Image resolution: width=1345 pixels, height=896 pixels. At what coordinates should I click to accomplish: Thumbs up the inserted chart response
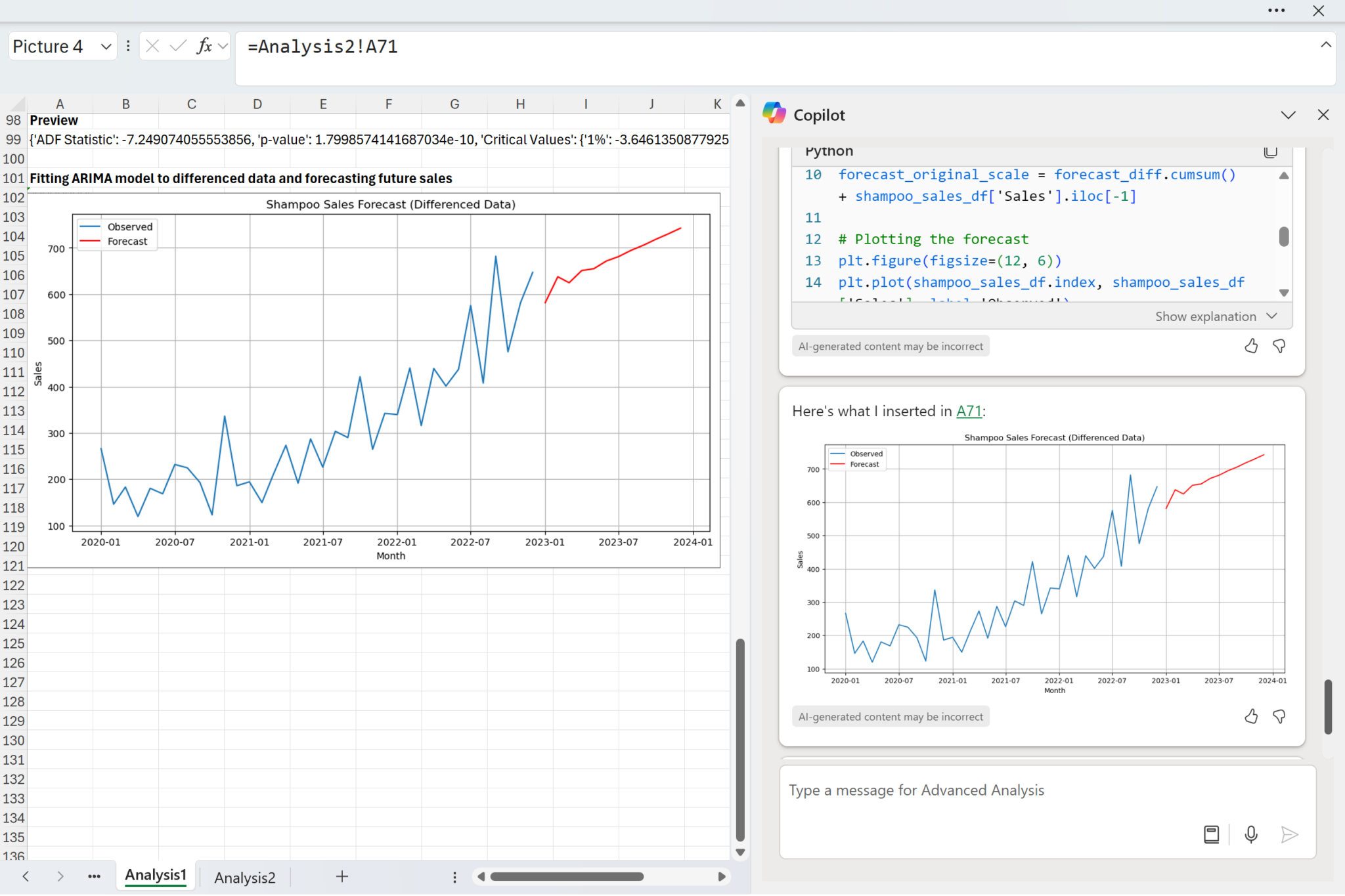coord(1251,716)
